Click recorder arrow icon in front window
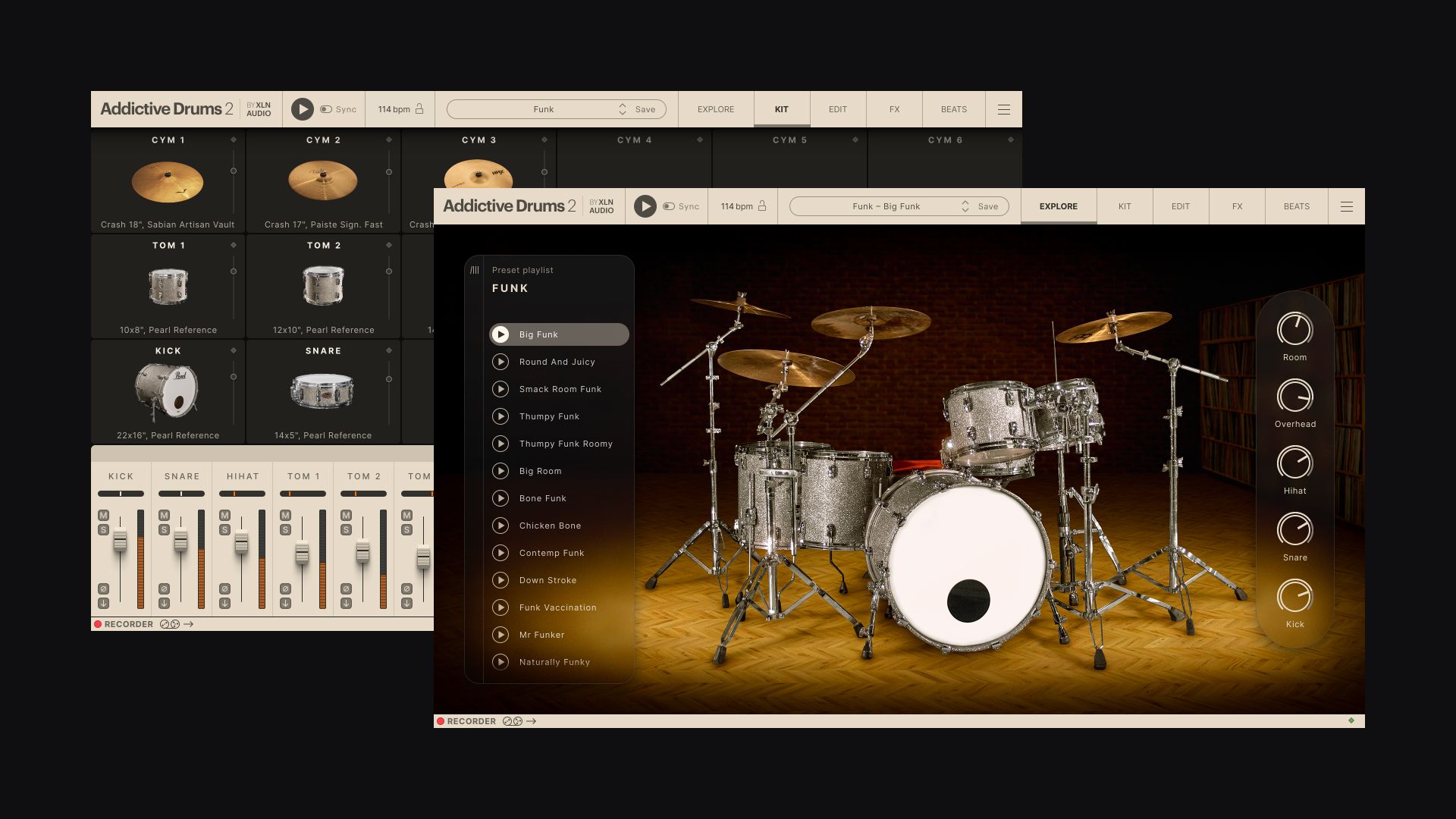Viewport: 1456px width, 819px height. (x=532, y=721)
